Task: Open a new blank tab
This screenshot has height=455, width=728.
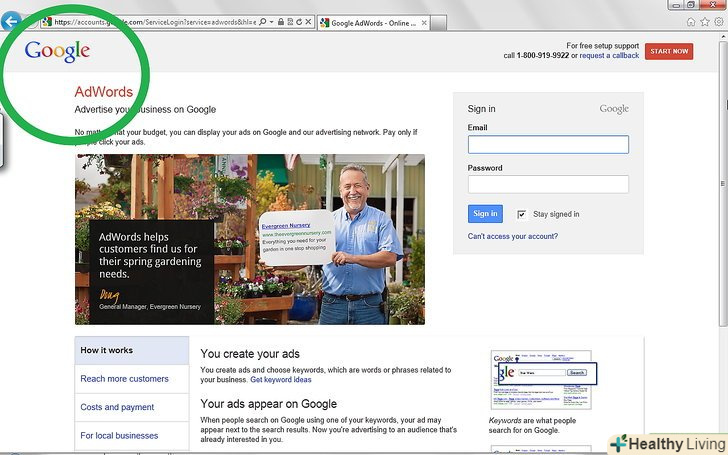Action: point(439,23)
